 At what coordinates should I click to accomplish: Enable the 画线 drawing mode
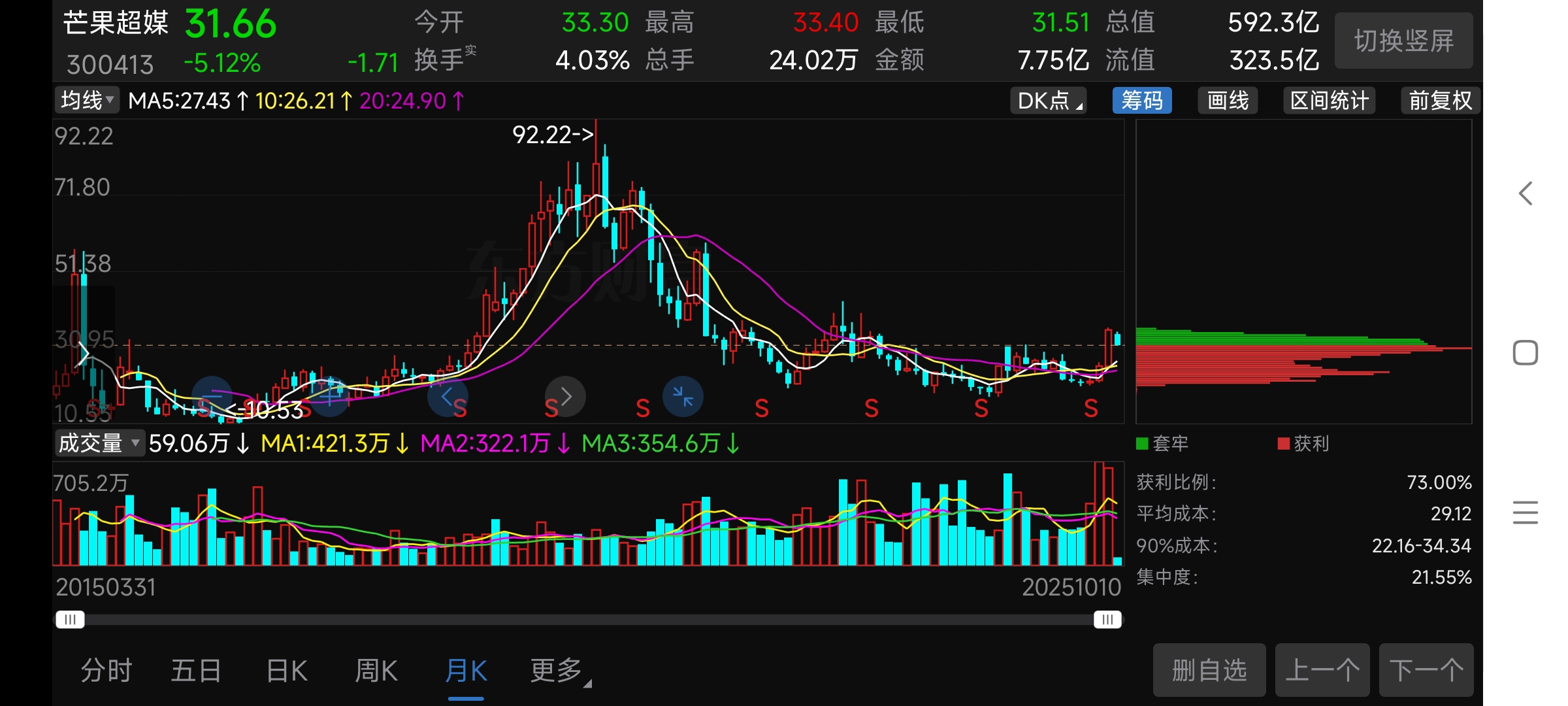coord(1228,101)
